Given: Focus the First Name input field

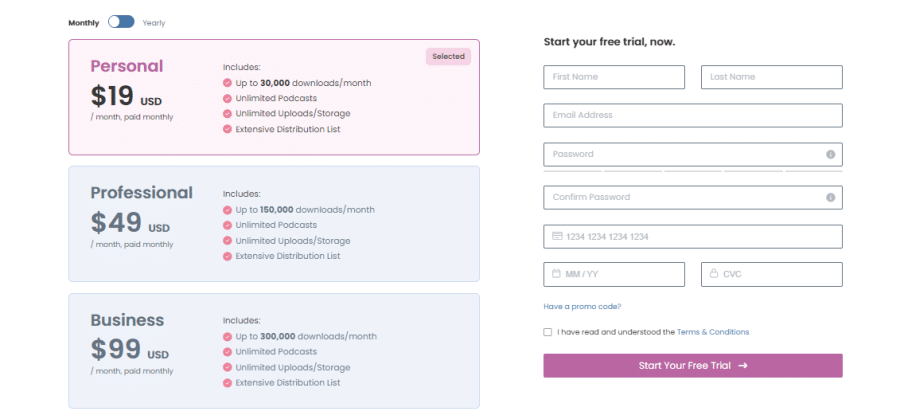Looking at the screenshot, I should 614,77.
